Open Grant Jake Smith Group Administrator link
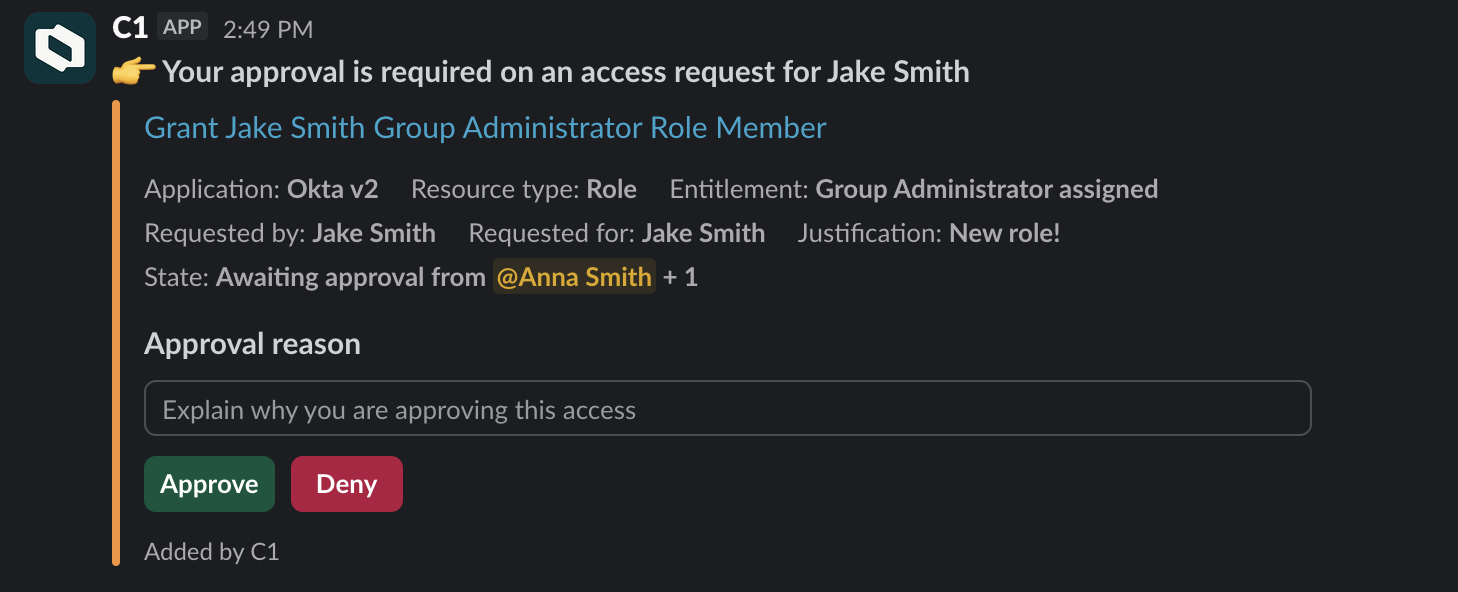The width and height of the screenshot is (1458, 592). (485, 128)
